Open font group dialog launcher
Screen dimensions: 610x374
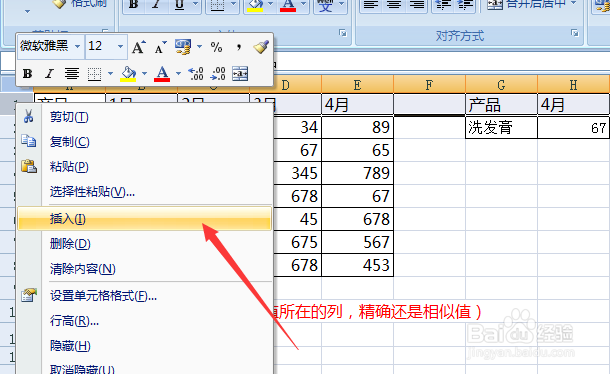tap(343, 33)
